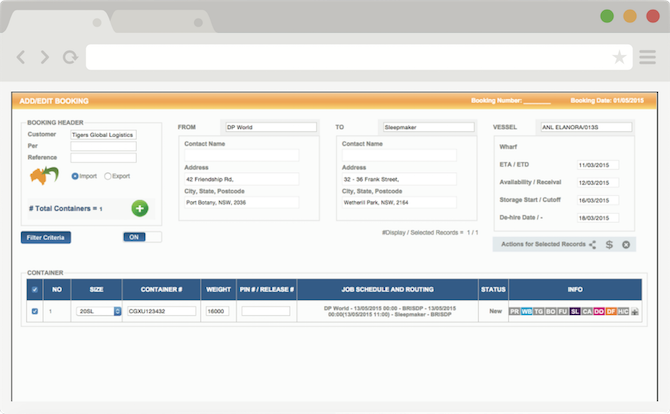The image size is (670, 414).
Task: Click the PIN # / RELEASE # input field
Action: click(266, 311)
